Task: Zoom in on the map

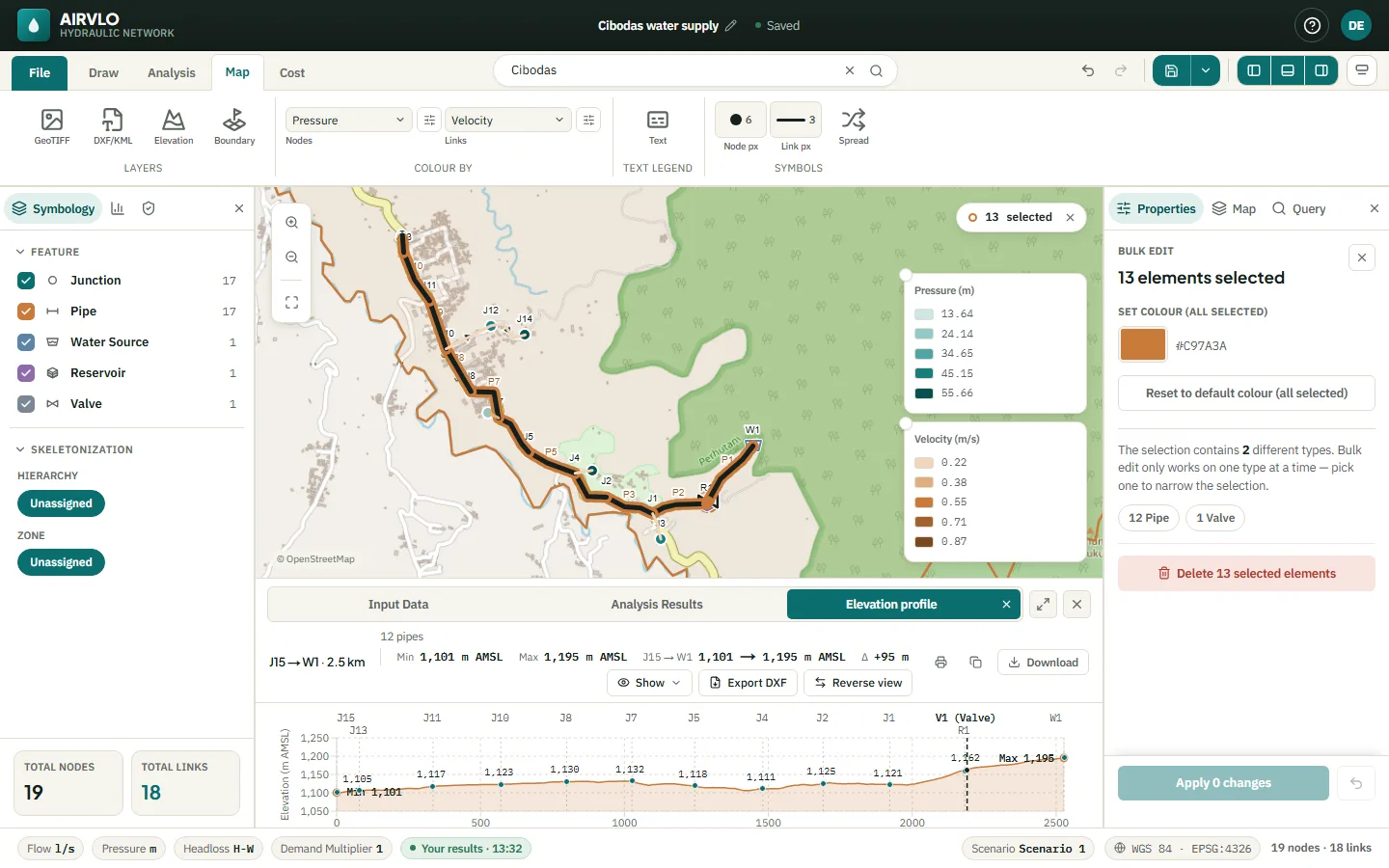Action: (291, 223)
